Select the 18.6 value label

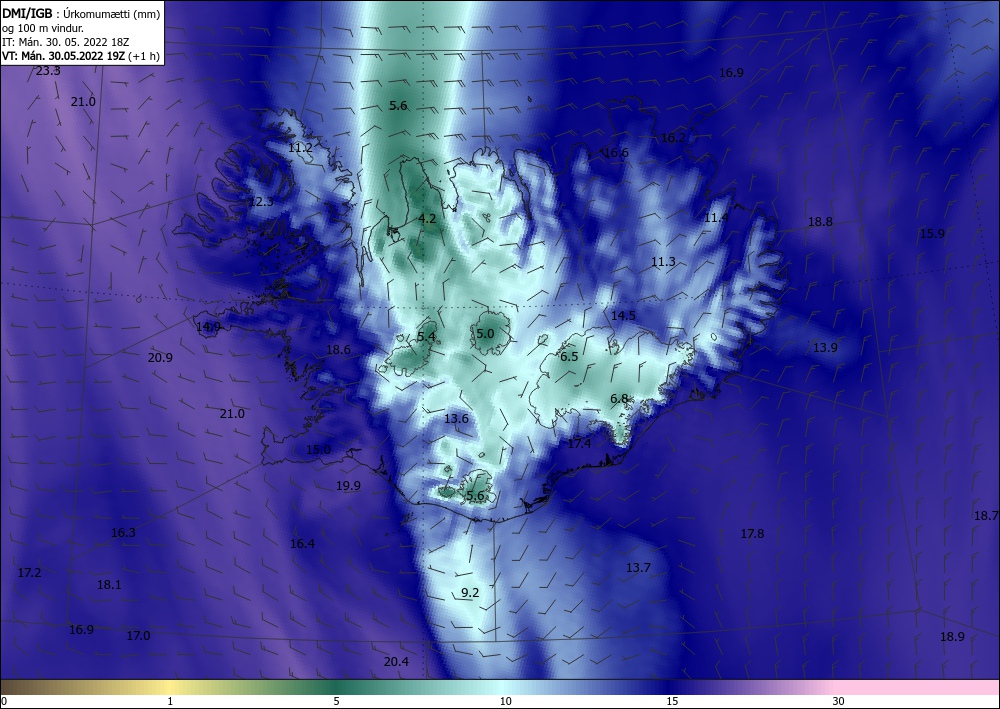tap(339, 349)
